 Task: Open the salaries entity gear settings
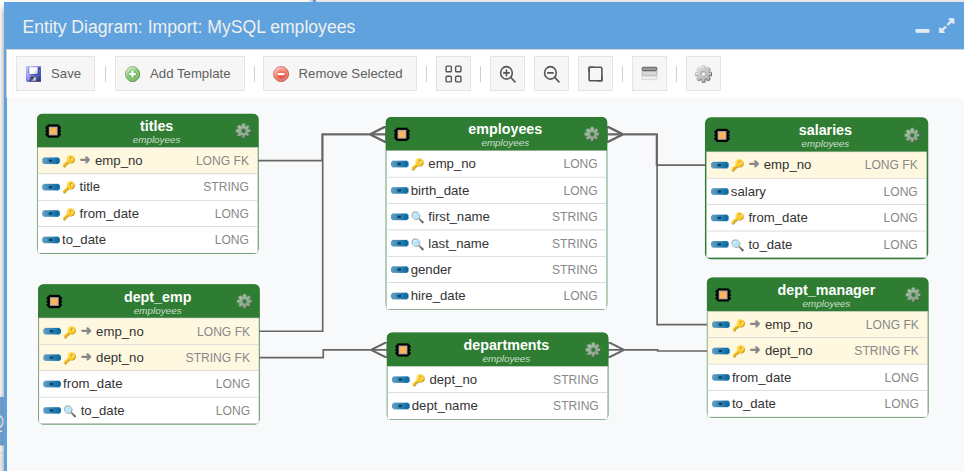pyautogui.click(x=912, y=135)
